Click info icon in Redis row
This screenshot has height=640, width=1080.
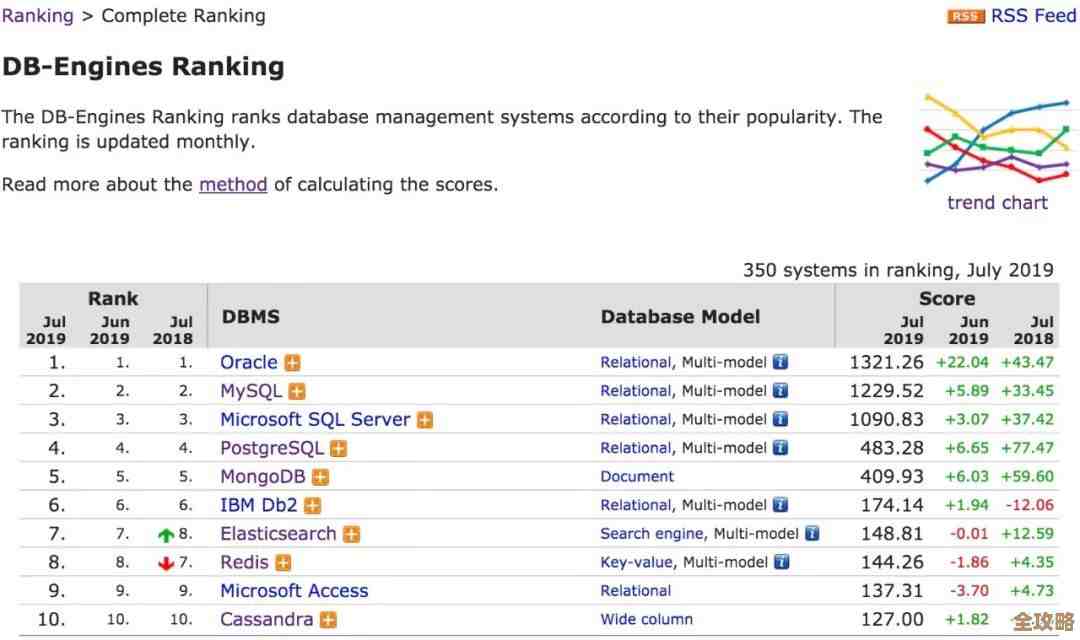(x=780, y=562)
